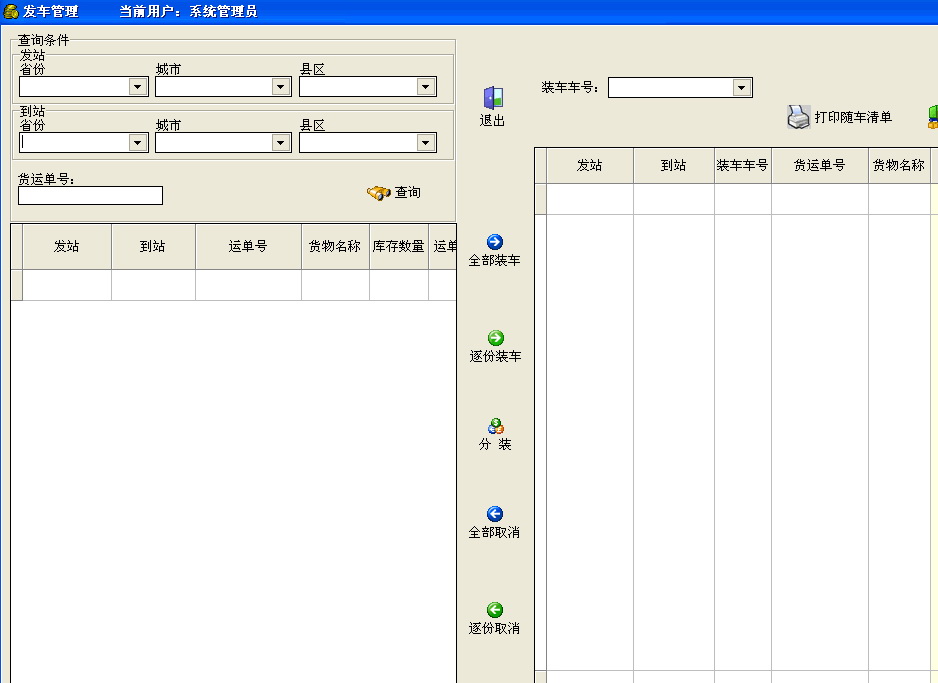Click the 逐份装车 green arrow icon
938x683 pixels.
click(x=494, y=338)
